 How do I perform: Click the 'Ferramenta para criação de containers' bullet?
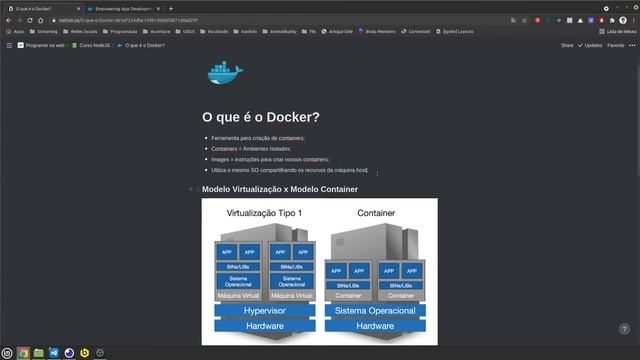258,138
